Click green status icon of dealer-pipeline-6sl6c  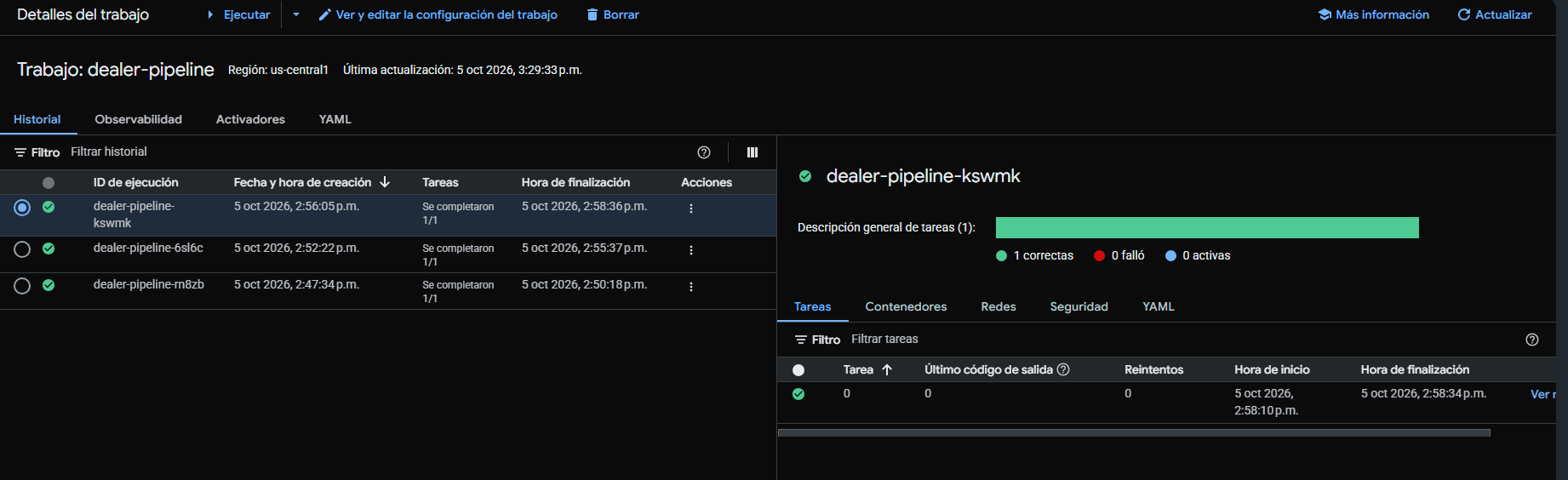(x=49, y=249)
